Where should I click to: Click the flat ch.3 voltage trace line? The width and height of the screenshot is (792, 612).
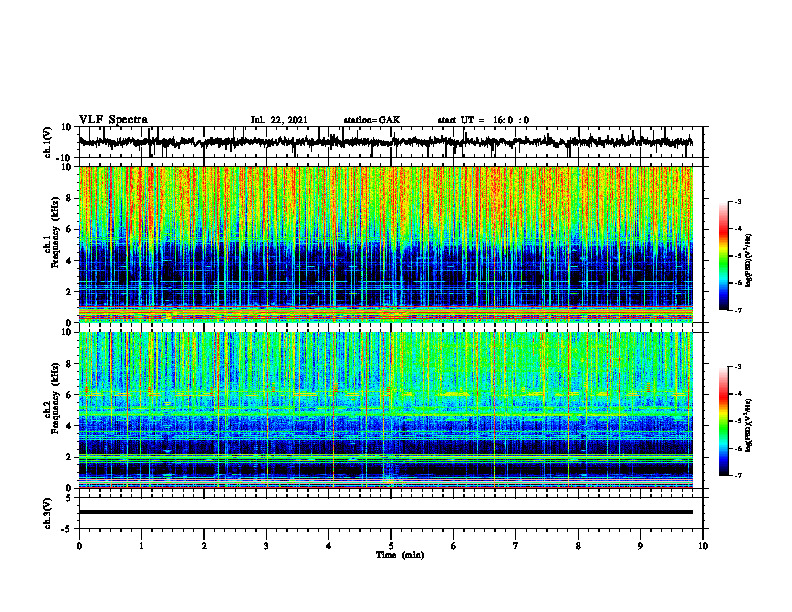385,512
